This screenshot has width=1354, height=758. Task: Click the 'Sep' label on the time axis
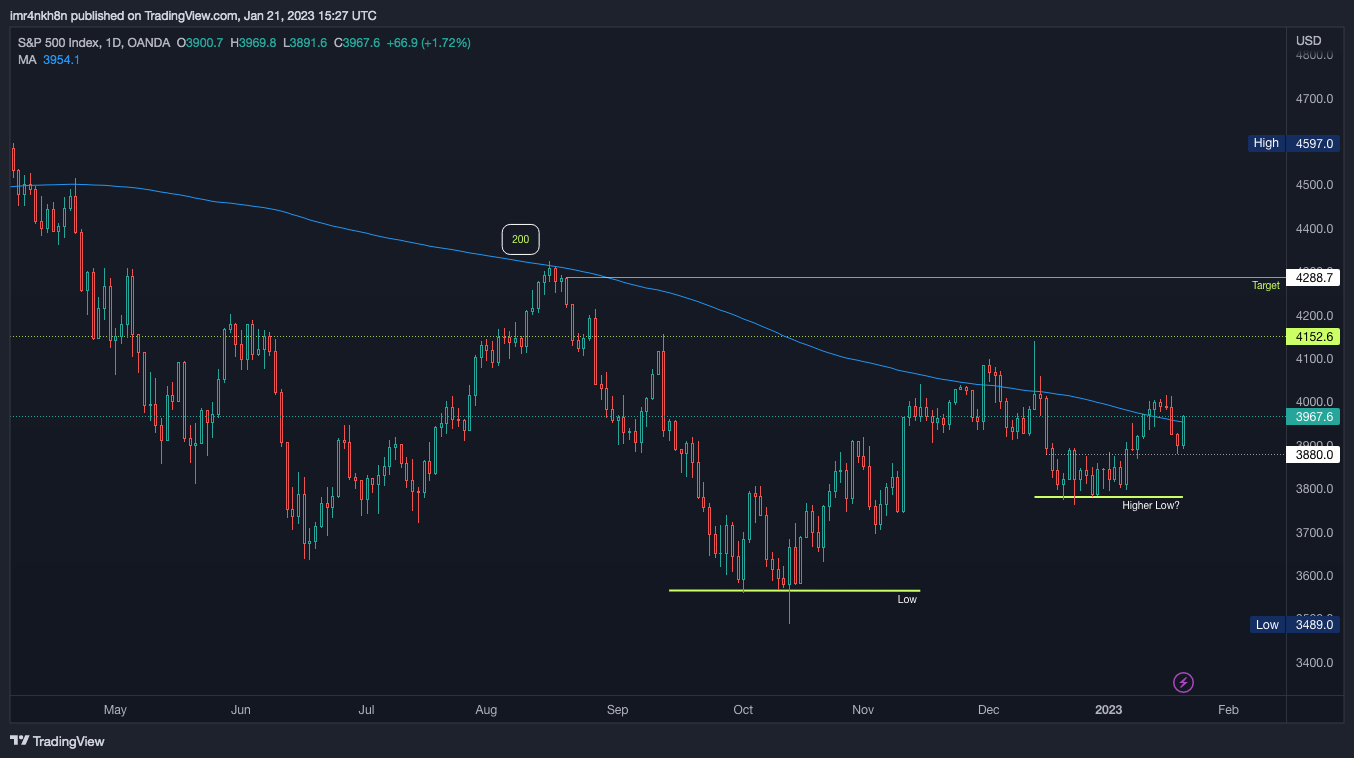tap(617, 710)
